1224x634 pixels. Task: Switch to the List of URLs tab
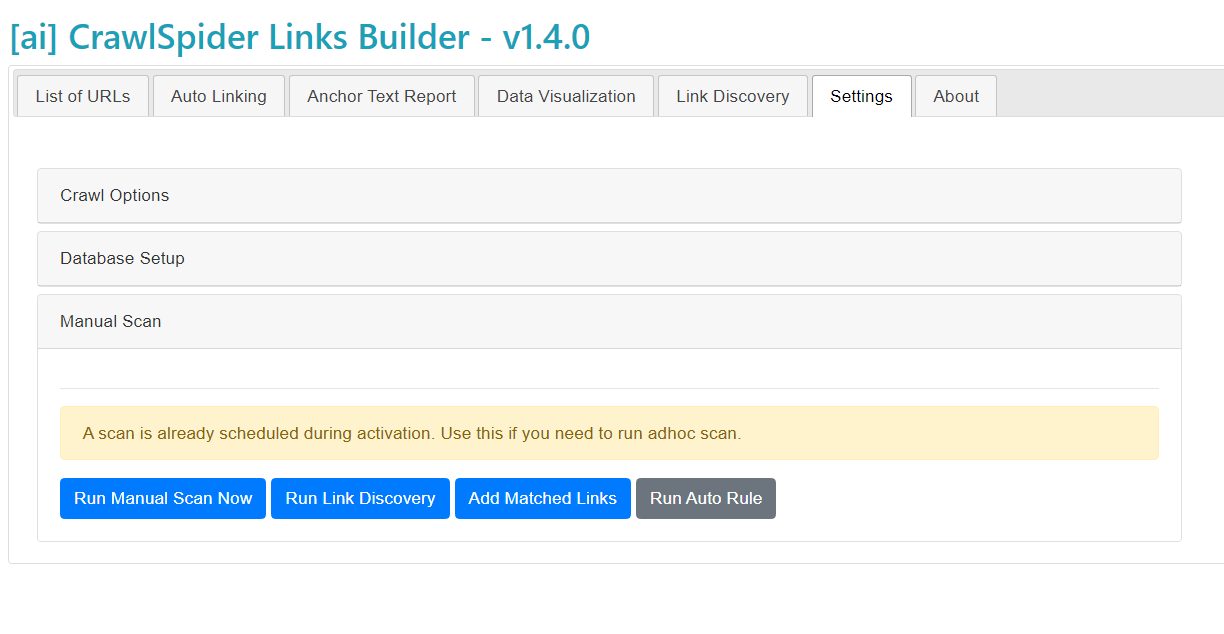coord(82,96)
